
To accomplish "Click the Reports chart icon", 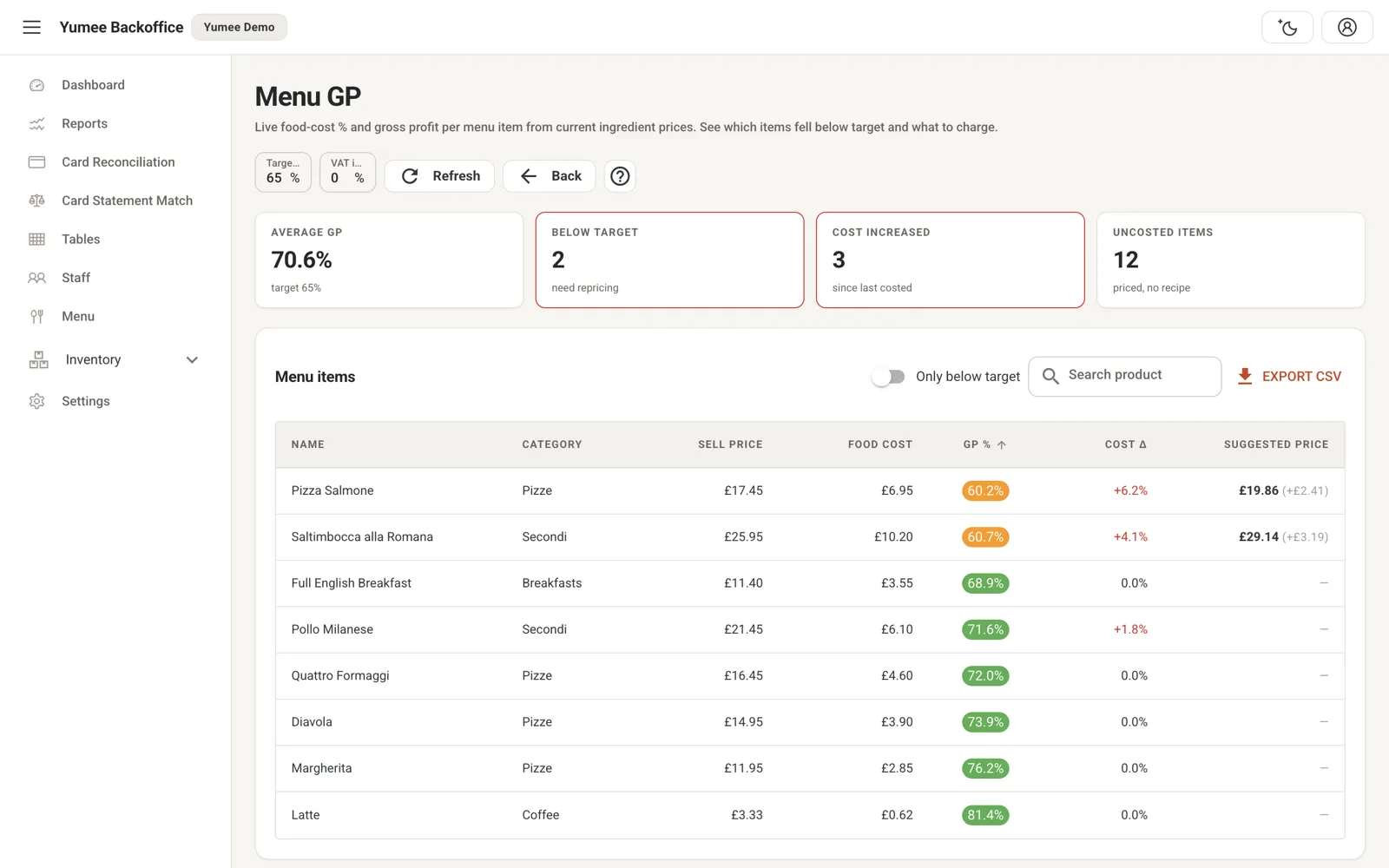I will coord(36,124).
